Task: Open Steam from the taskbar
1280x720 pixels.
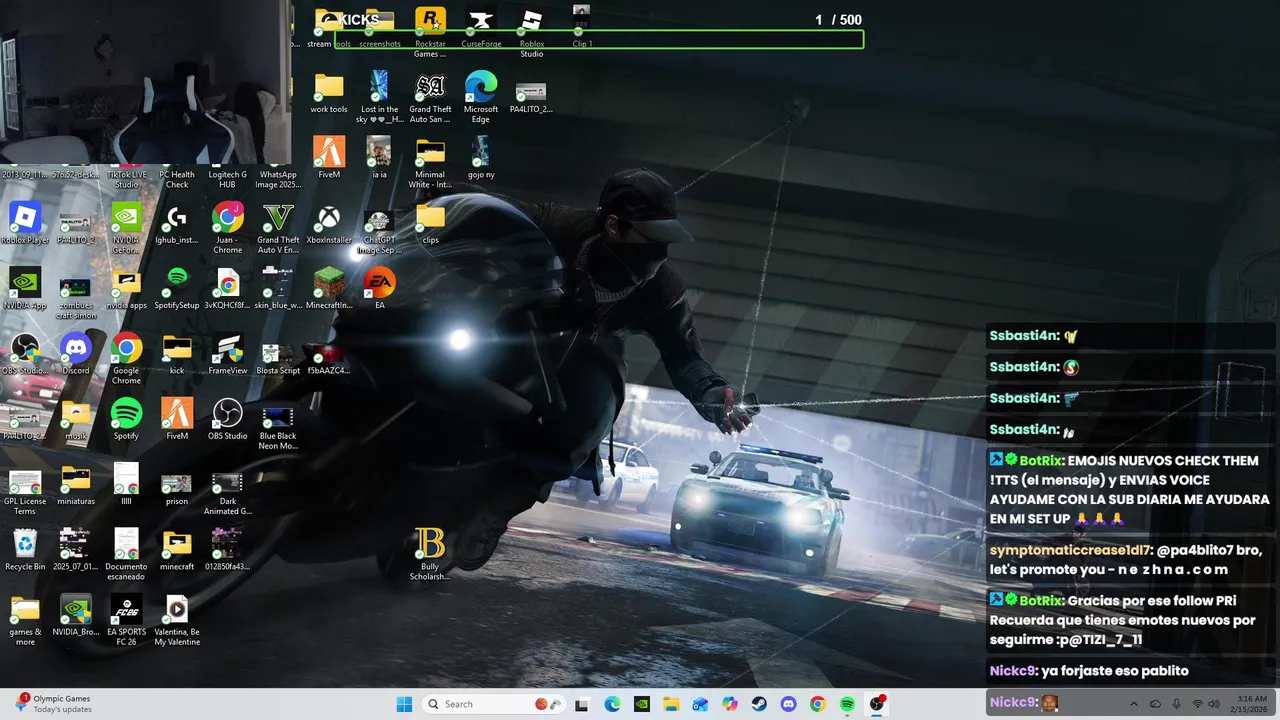Action: 759,704
